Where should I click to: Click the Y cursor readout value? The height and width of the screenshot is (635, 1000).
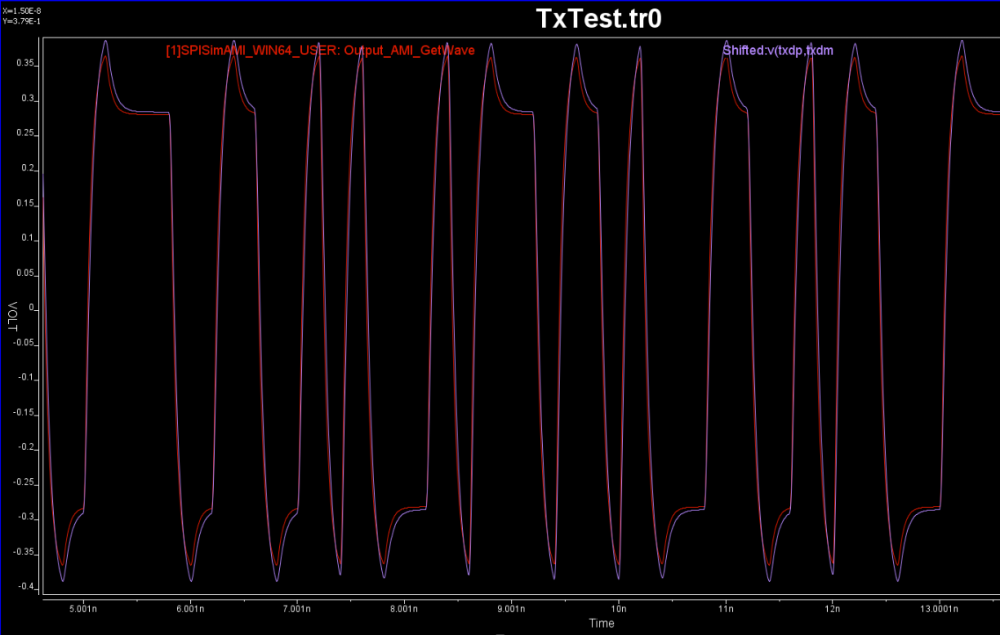[20, 19]
